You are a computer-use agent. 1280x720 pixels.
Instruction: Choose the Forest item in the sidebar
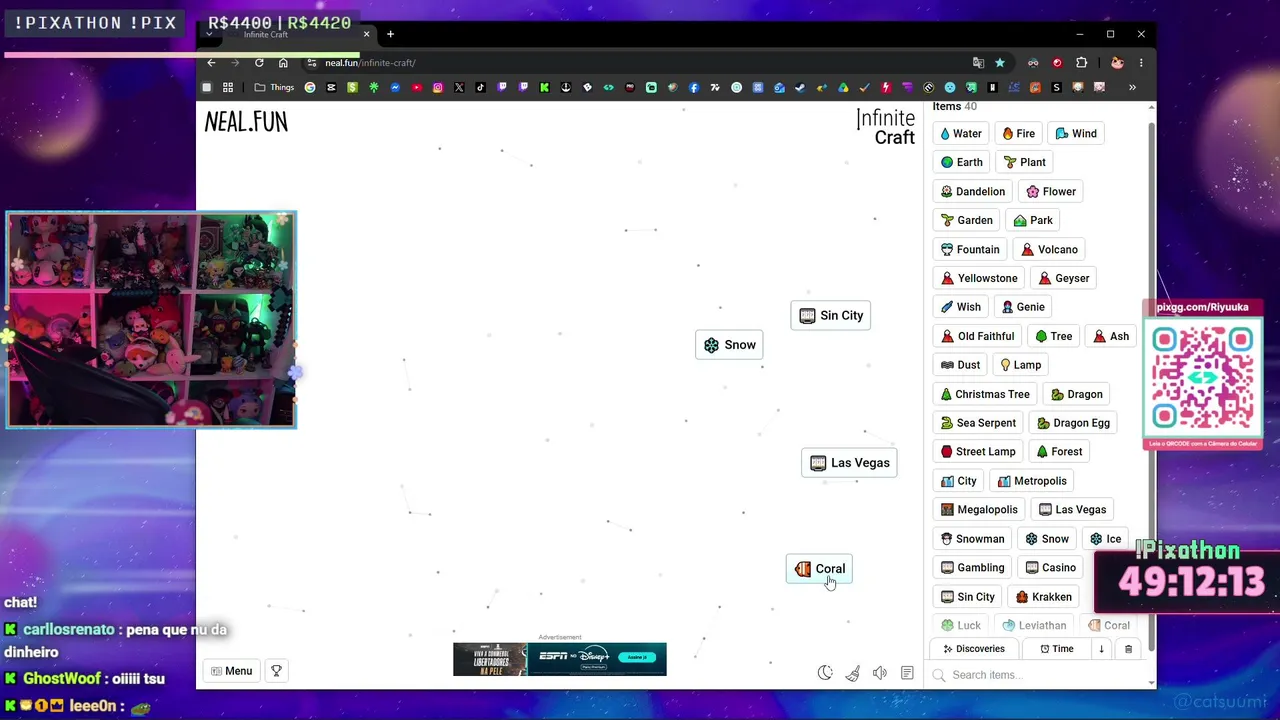pos(1059,451)
